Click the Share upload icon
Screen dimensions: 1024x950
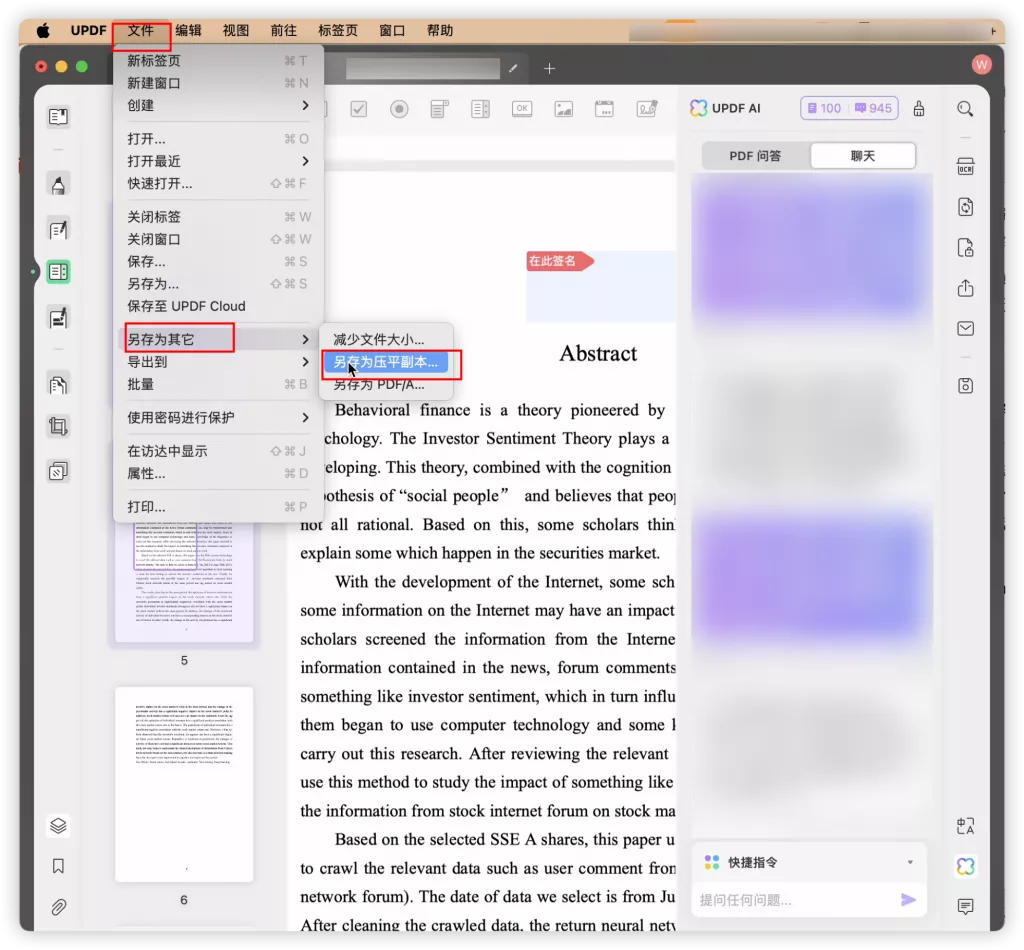click(965, 288)
